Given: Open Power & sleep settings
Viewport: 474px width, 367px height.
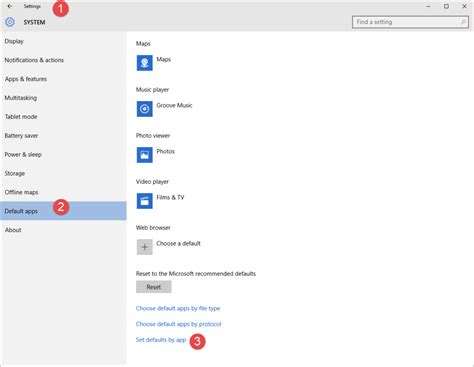Looking at the screenshot, I should coord(63,154).
